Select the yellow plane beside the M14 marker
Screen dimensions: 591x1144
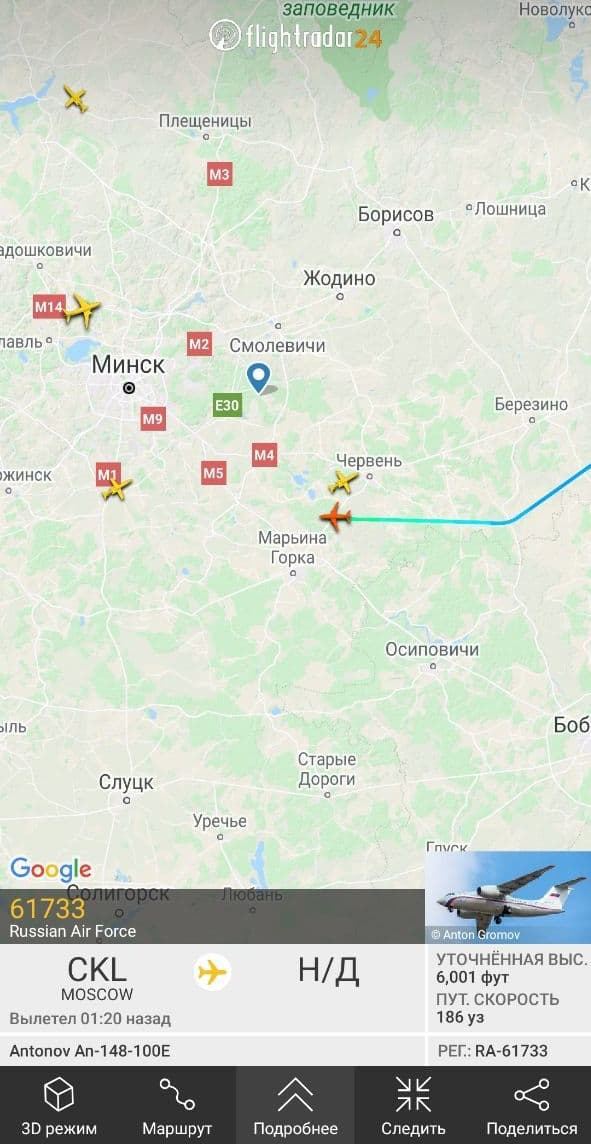82,311
